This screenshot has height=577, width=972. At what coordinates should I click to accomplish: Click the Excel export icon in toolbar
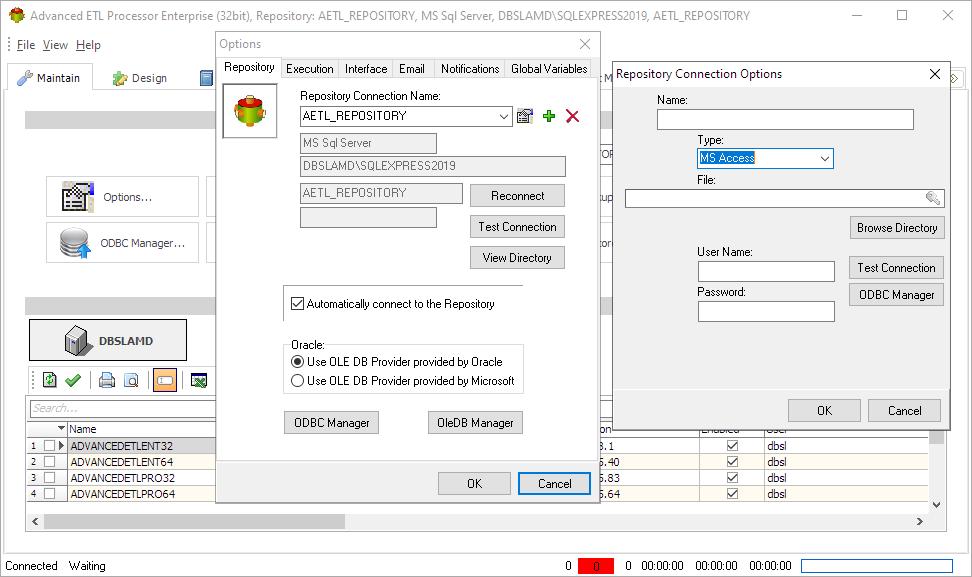[198, 381]
